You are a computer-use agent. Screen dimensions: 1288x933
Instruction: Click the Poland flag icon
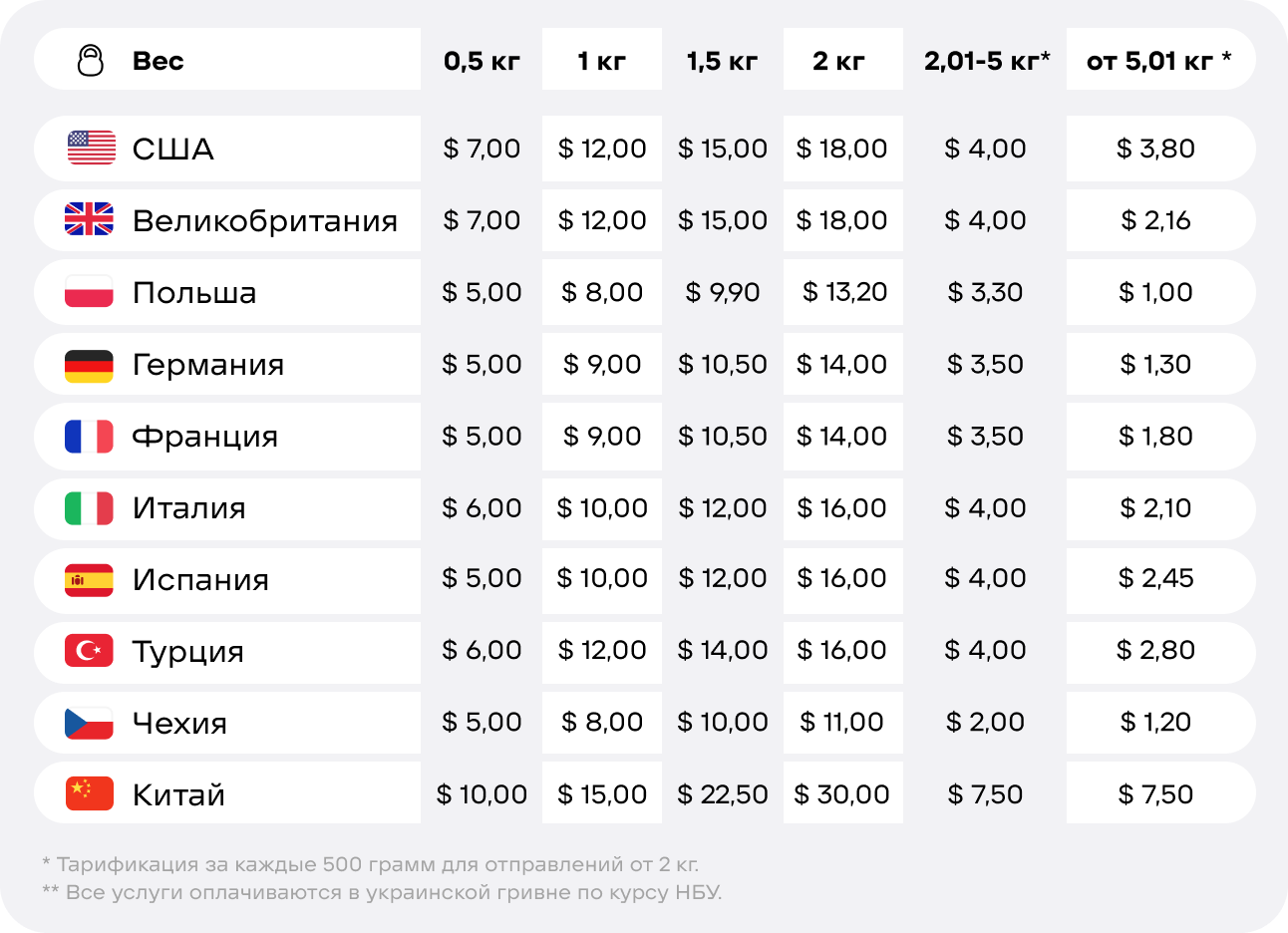(90, 292)
